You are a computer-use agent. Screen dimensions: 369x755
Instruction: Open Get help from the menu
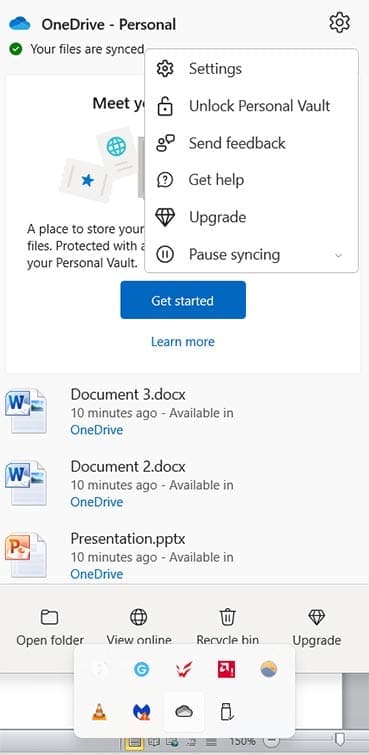(251, 180)
